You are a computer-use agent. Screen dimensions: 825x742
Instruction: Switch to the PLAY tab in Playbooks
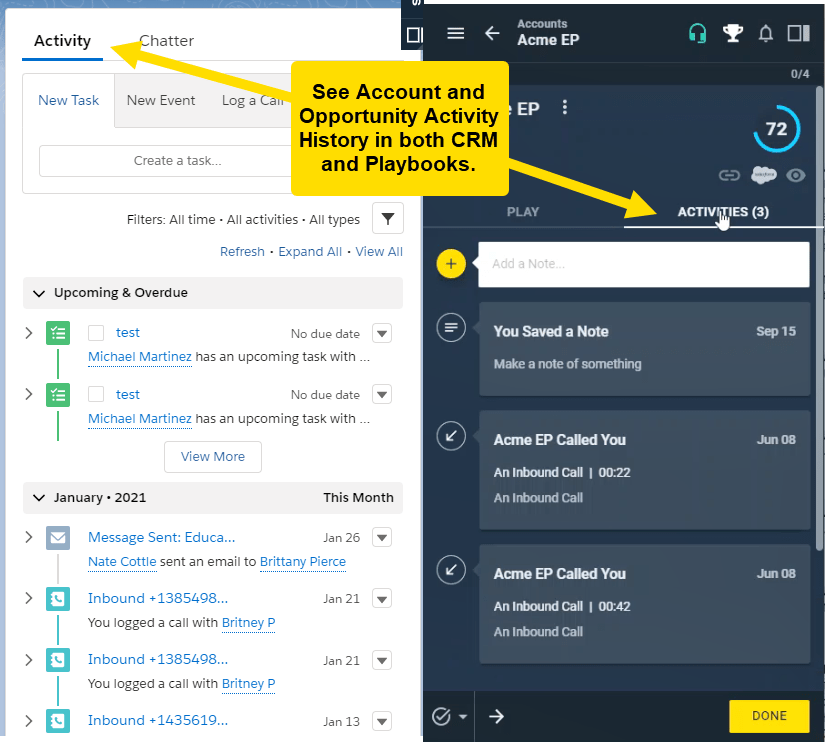pos(523,212)
